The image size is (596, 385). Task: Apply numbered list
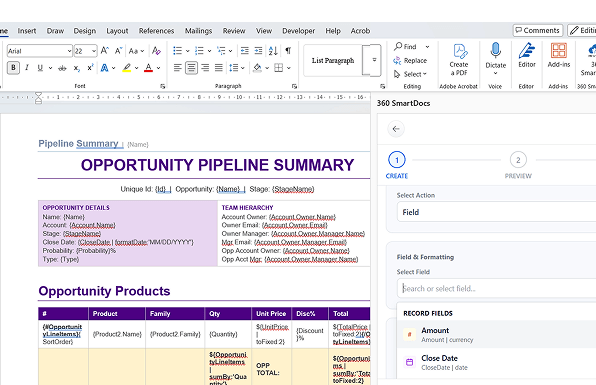(199, 51)
